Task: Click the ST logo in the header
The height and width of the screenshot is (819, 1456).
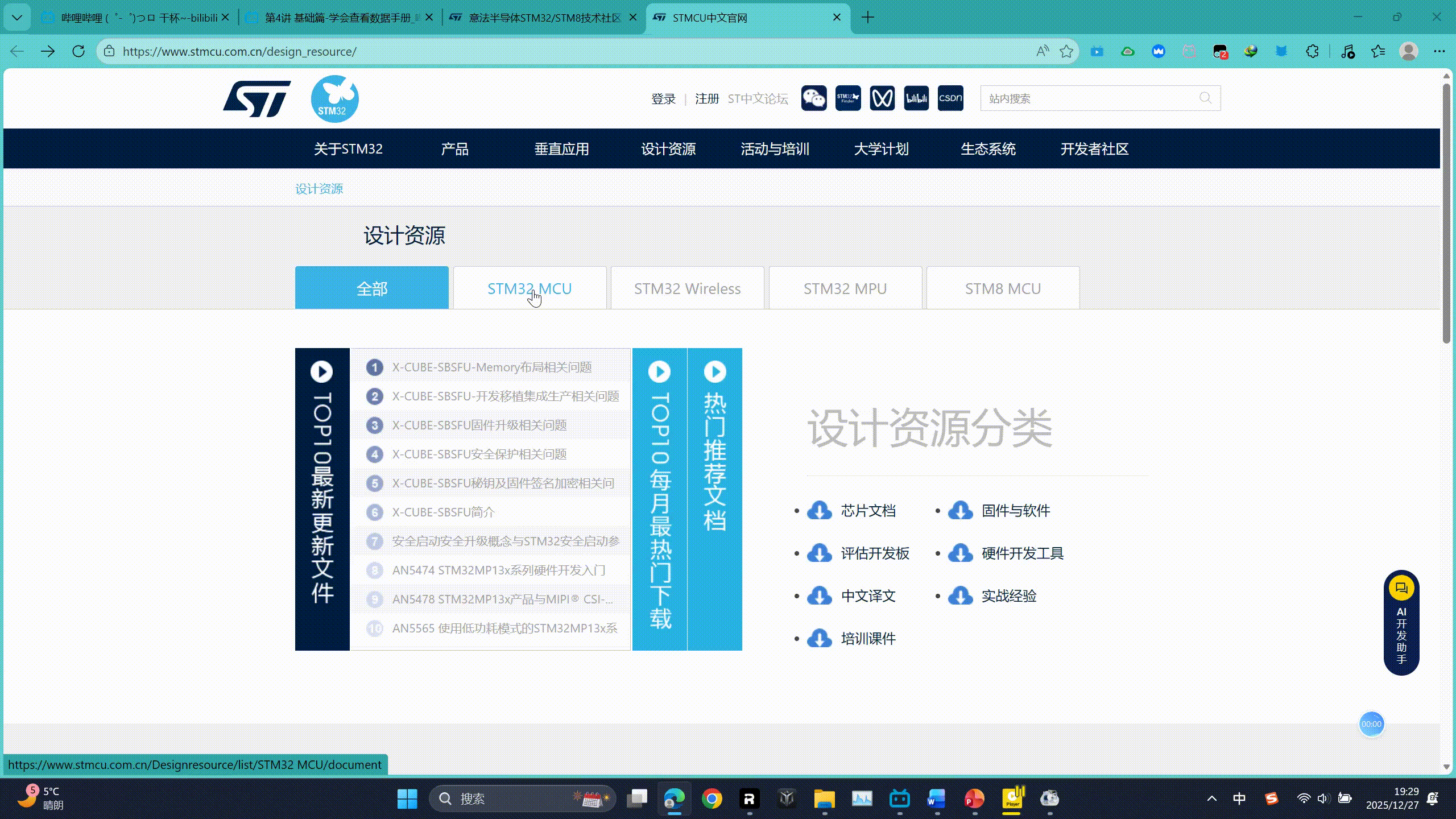Action: 257,98
